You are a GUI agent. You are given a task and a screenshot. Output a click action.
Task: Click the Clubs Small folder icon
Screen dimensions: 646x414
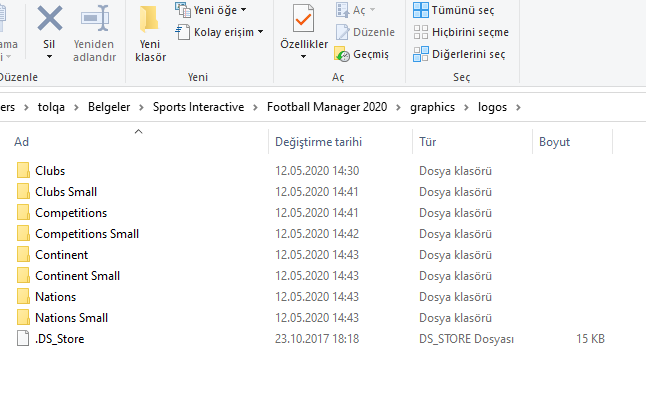point(23,191)
